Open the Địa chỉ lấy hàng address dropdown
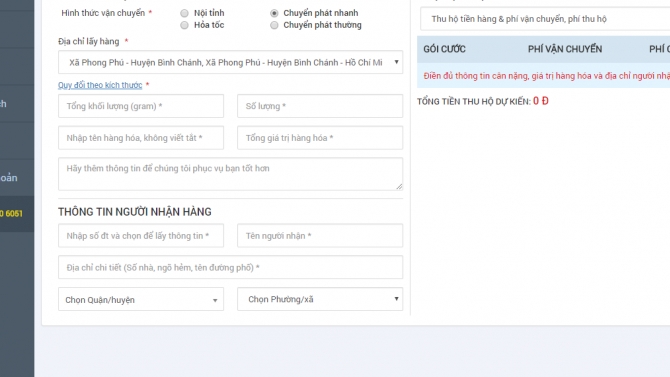The image size is (670, 377). (x=230, y=62)
